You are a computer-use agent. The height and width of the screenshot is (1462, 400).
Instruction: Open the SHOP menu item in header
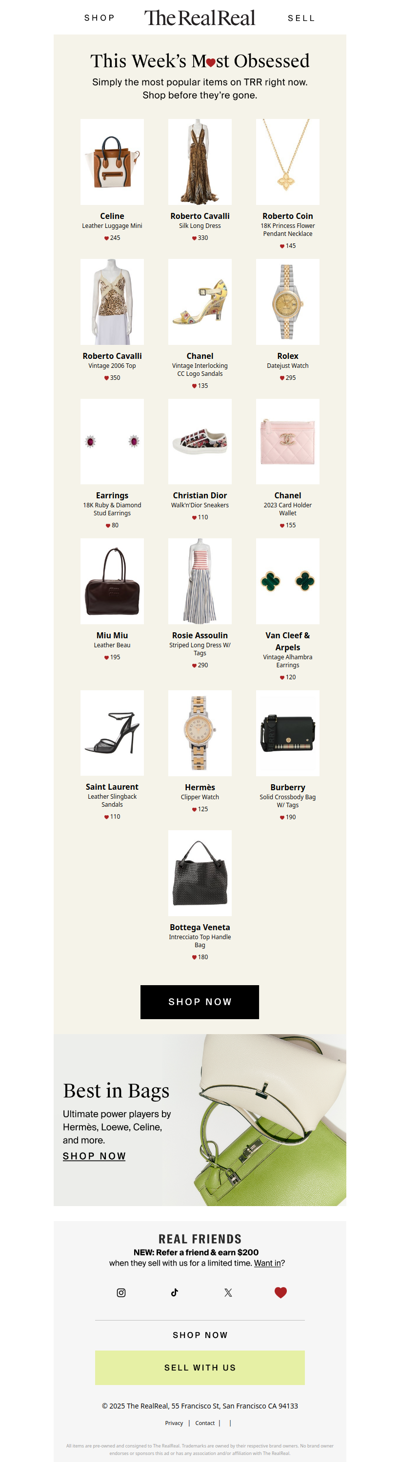pyautogui.click(x=99, y=18)
